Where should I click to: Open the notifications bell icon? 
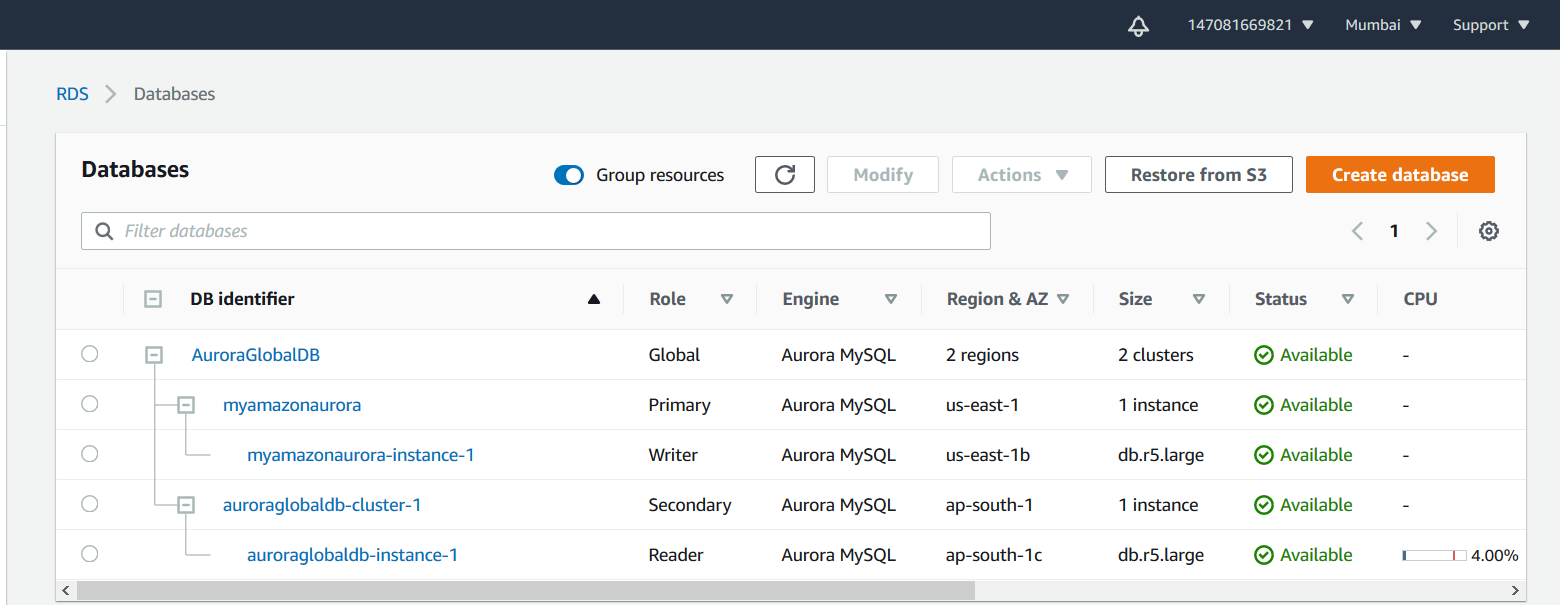point(1138,26)
